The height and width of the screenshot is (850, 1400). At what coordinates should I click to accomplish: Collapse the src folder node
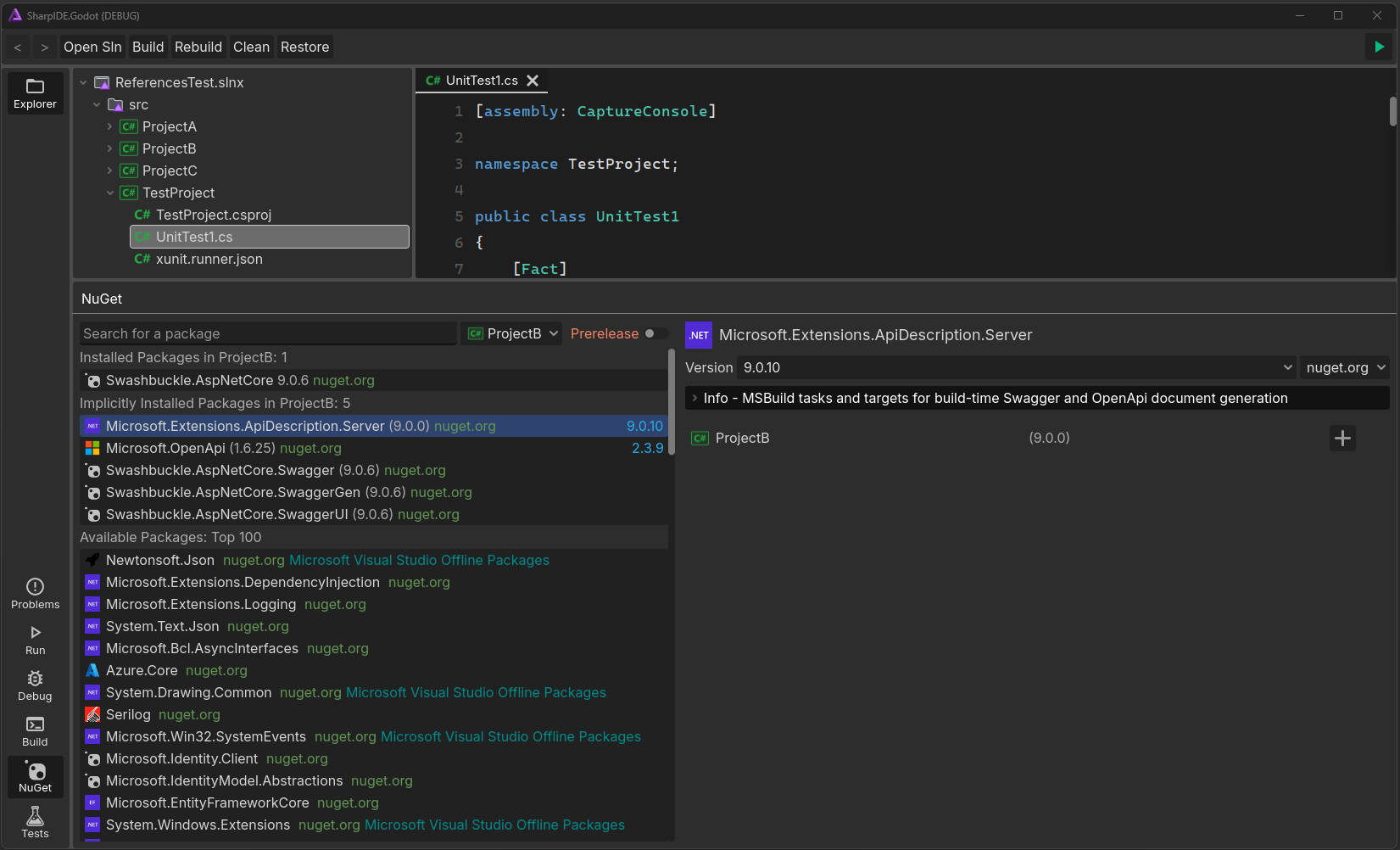tap(97, 104)
